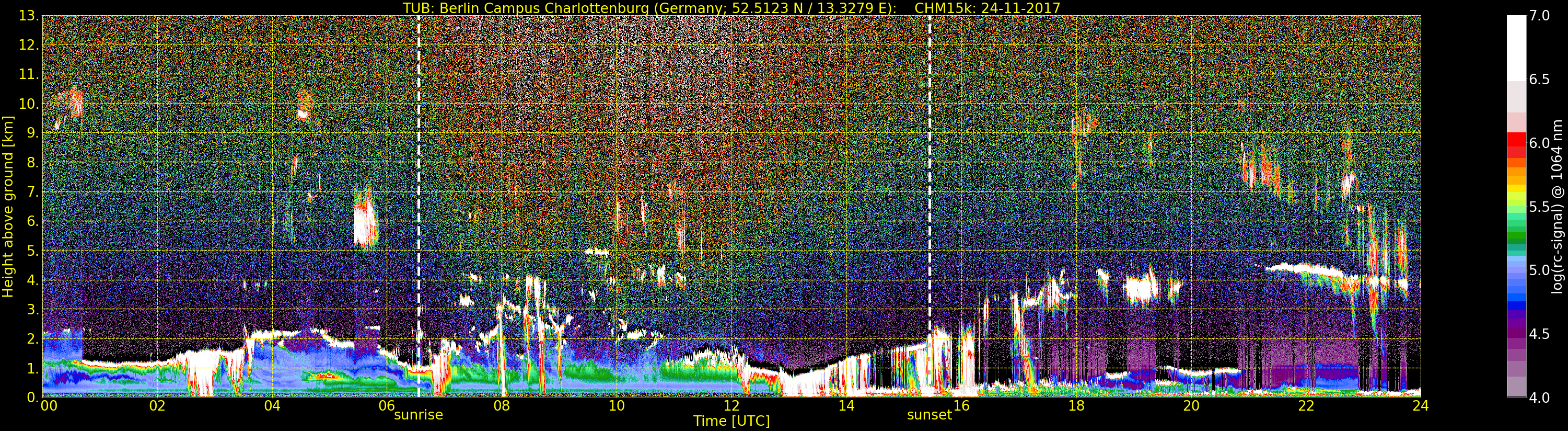Click the dashed sunrise marker line
This screenshot has width=1568, height=431.
tap(419, 206)
